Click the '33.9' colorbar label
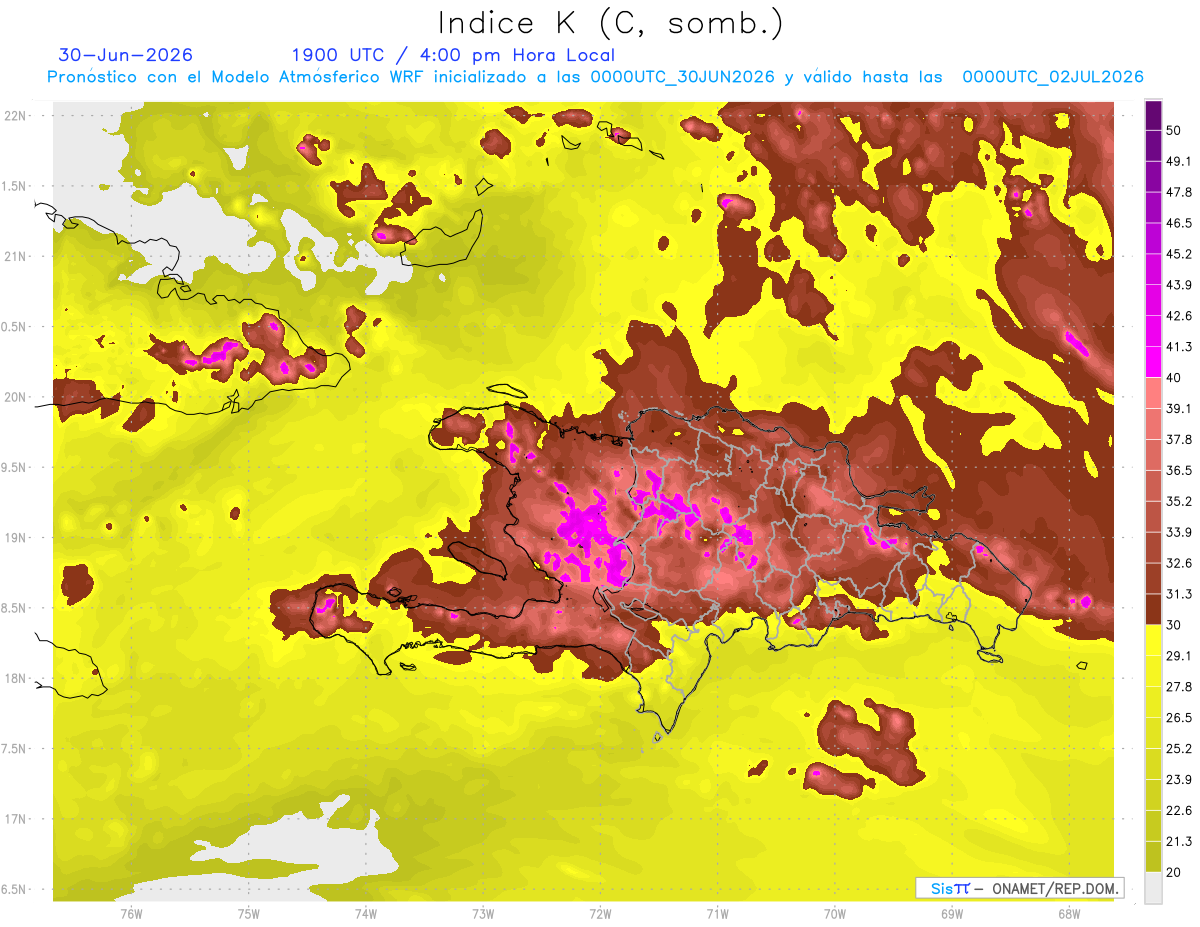Image resolution: width=1200 pixels, height=927 pixels. [1179, 532]
